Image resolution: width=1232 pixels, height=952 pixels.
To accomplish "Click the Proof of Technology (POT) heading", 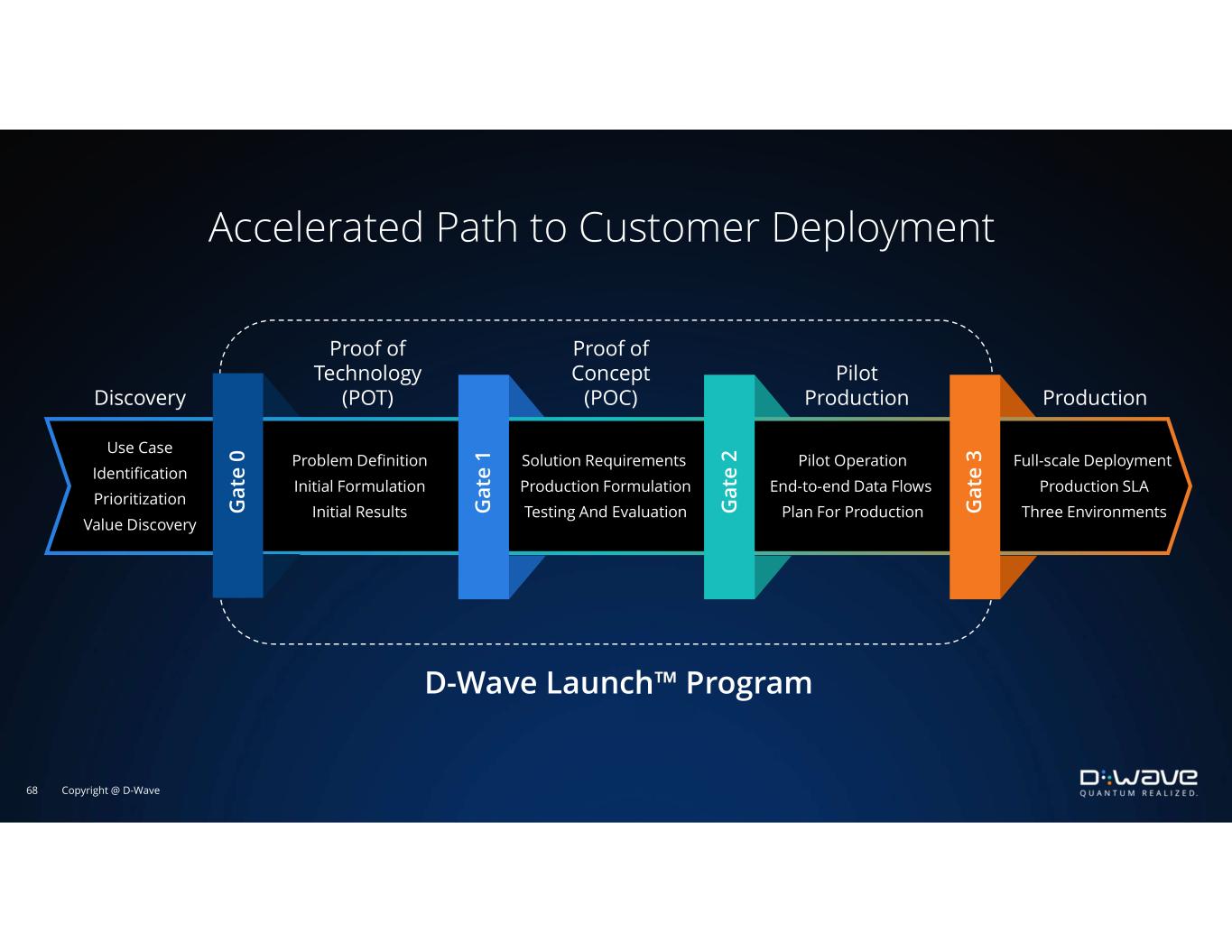I will pos(367,373).
